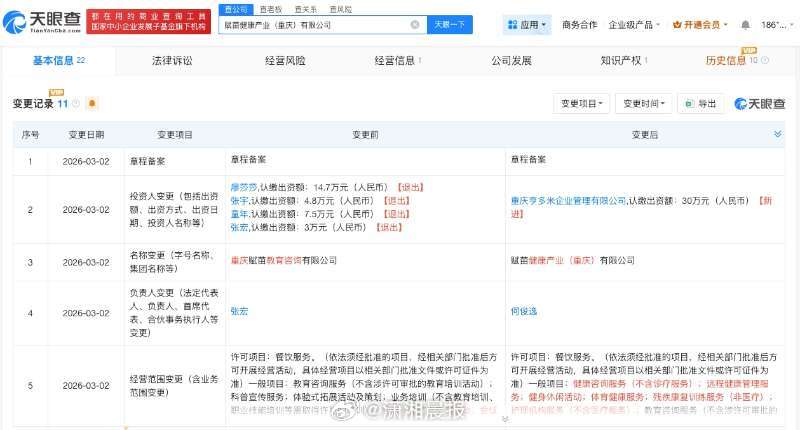Click the grid icon of 应用
The image size is (800, 430).
[x=513, y=24]
